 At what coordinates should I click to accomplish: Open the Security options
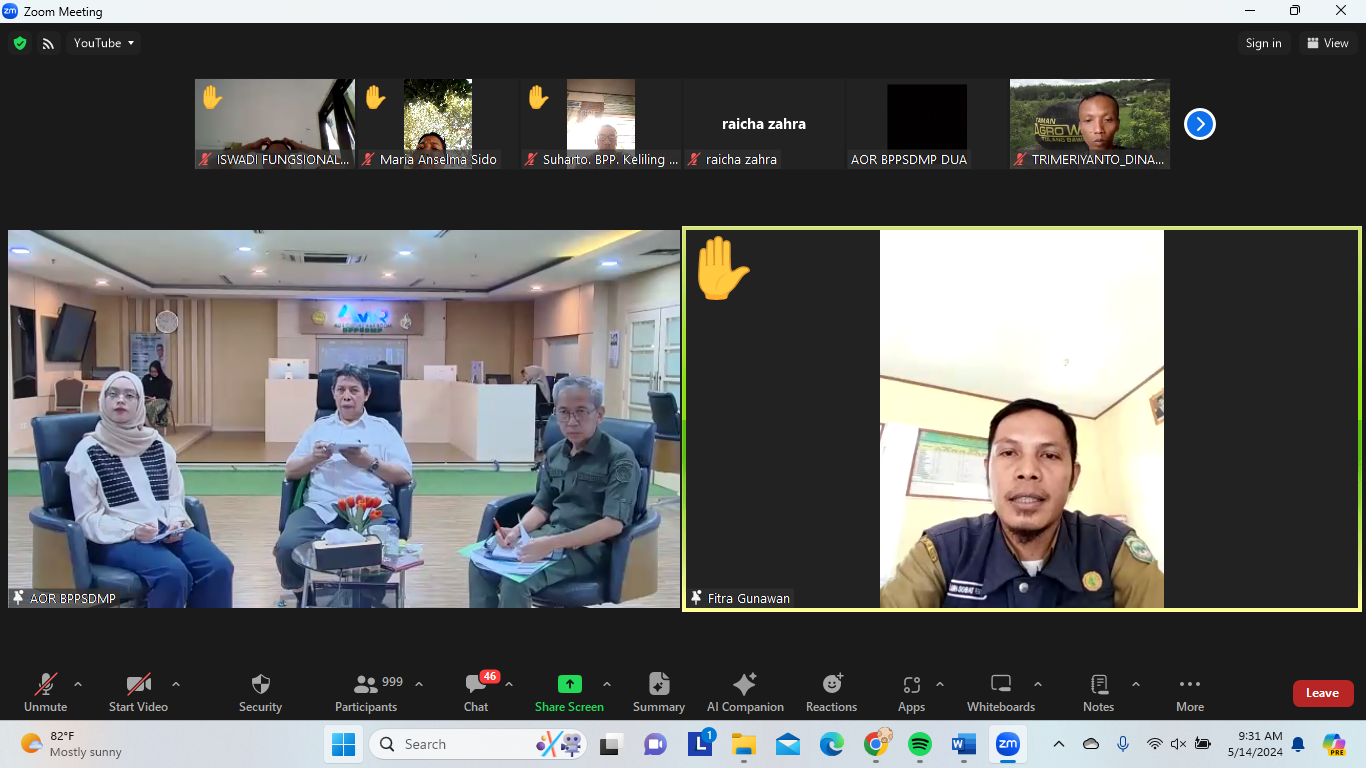[x=259, y=690]
